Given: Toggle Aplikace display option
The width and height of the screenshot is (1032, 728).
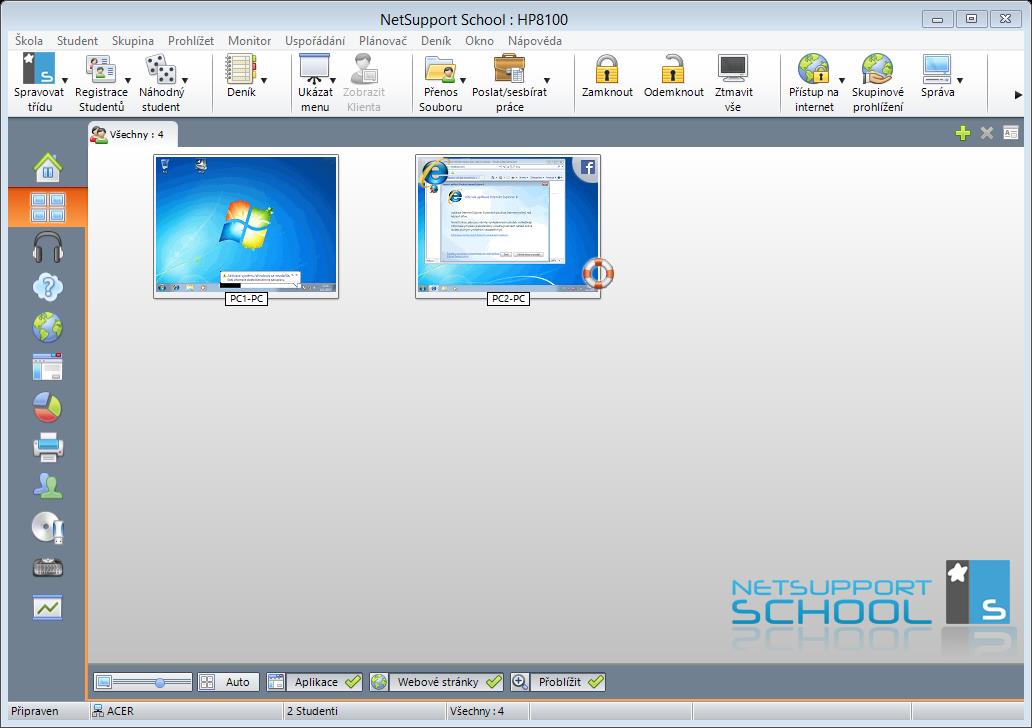Looking at the screenshot, I should point(315,682).
